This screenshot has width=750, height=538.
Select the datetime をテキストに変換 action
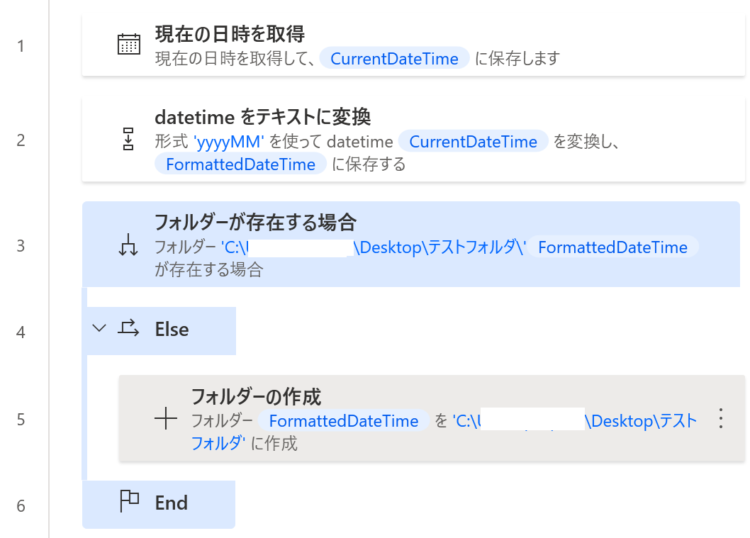(413, 140)
